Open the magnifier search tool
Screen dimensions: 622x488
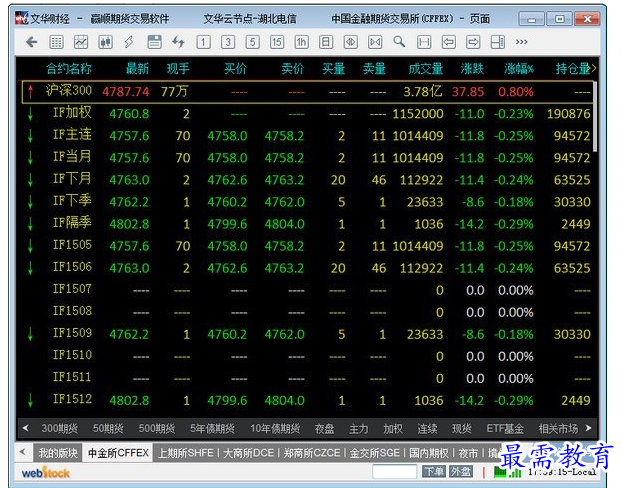click(x=399, y=42)
